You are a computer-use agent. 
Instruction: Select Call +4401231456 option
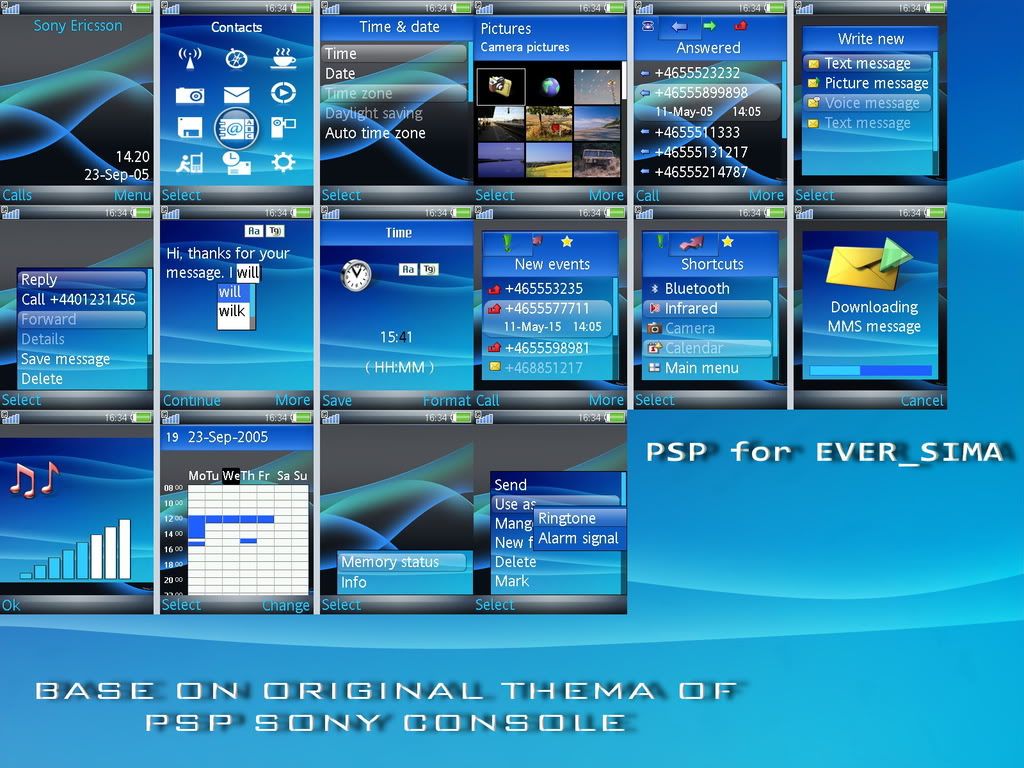tap(82, 299)
